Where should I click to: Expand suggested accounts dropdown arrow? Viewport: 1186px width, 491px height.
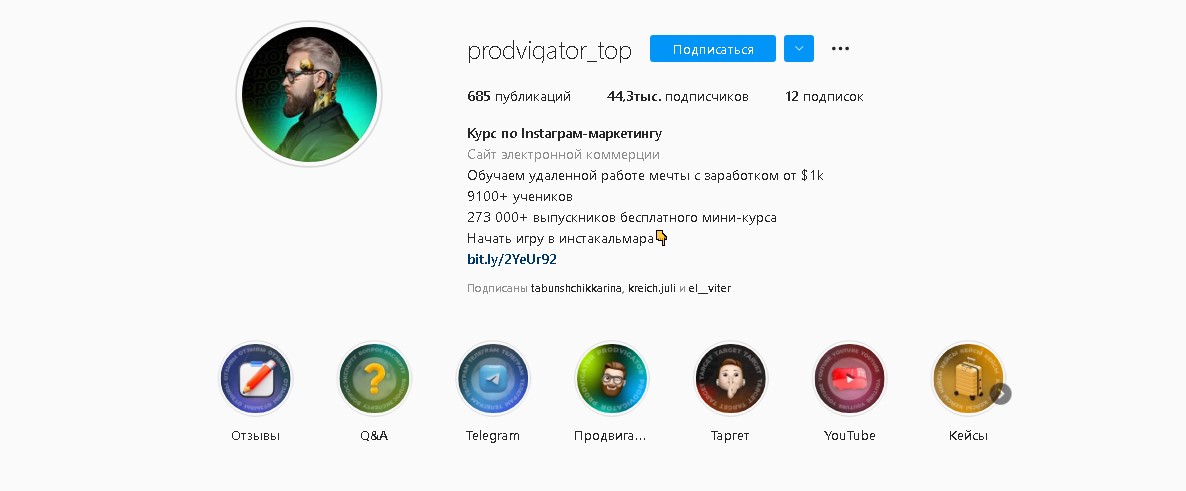[x=799, y=48]
